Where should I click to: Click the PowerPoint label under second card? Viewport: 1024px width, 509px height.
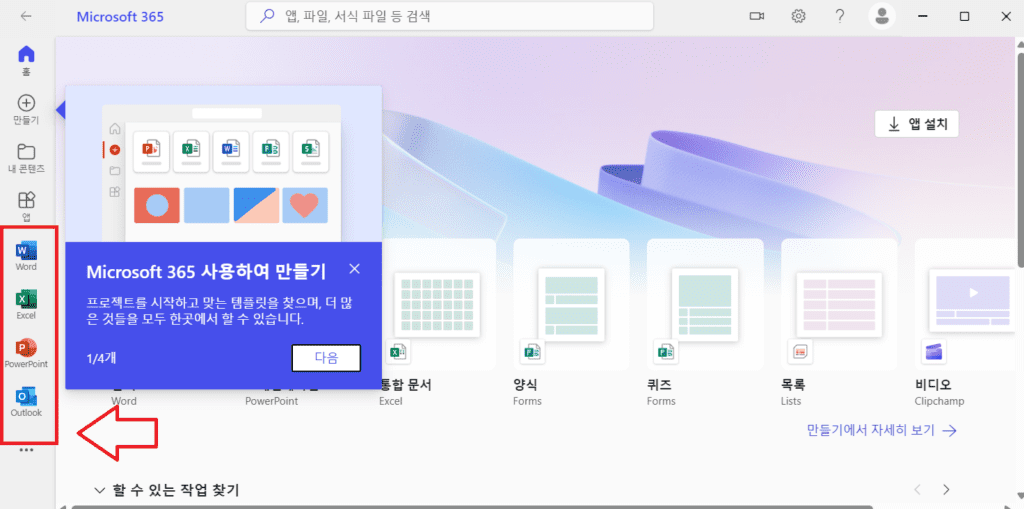[x=272, y=401]
